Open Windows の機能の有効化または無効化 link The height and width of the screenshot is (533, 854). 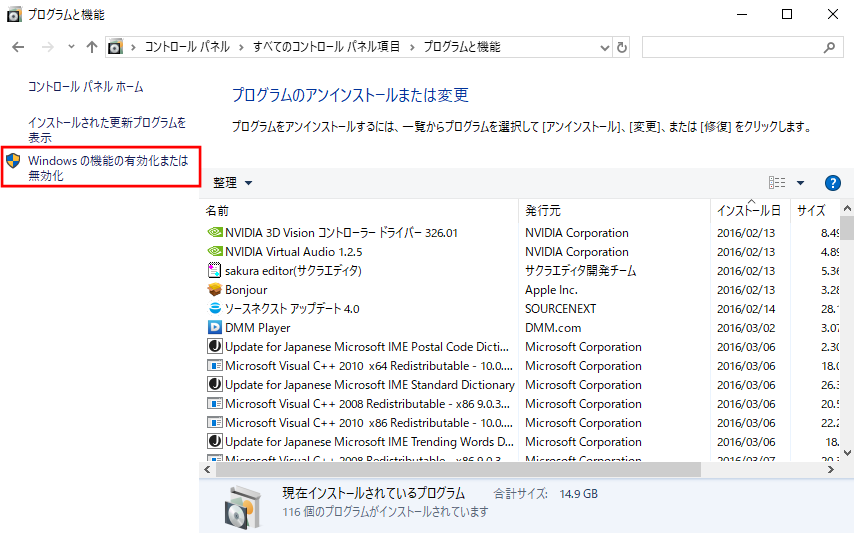coord(108,168)
